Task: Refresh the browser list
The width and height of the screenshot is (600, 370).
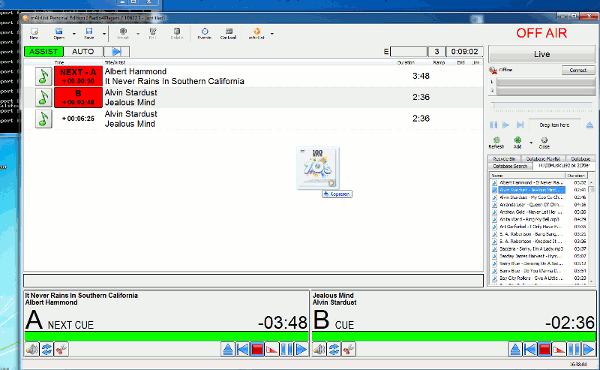Action: pos(496,143)
